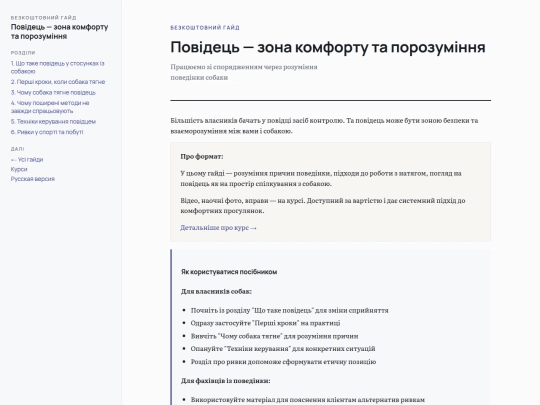Click paragraph Більшість власників бачать у повідці
This screenshot has width=540, height=405.
coord(324,126)
